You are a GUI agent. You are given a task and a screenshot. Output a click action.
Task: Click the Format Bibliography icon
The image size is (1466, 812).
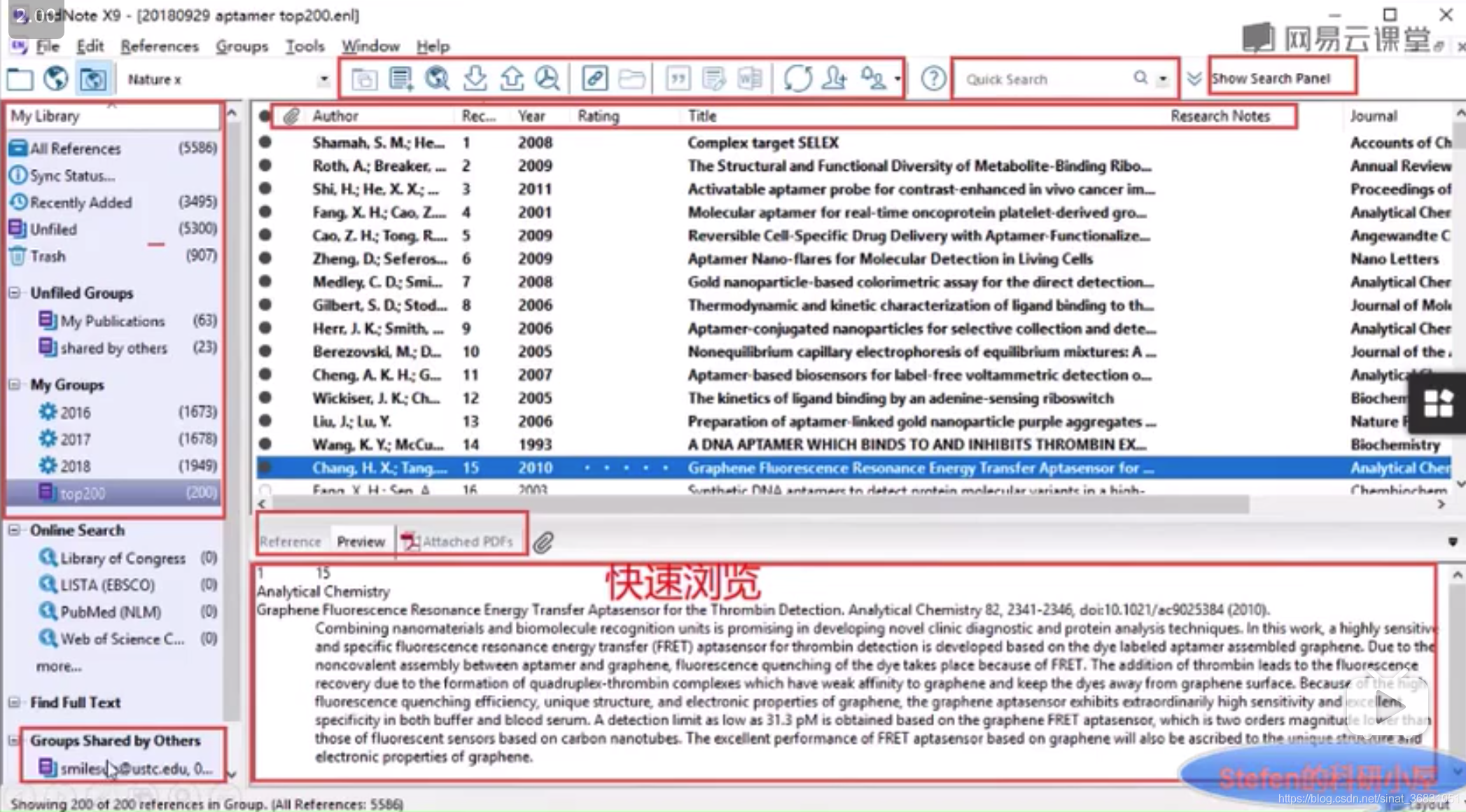713,78
